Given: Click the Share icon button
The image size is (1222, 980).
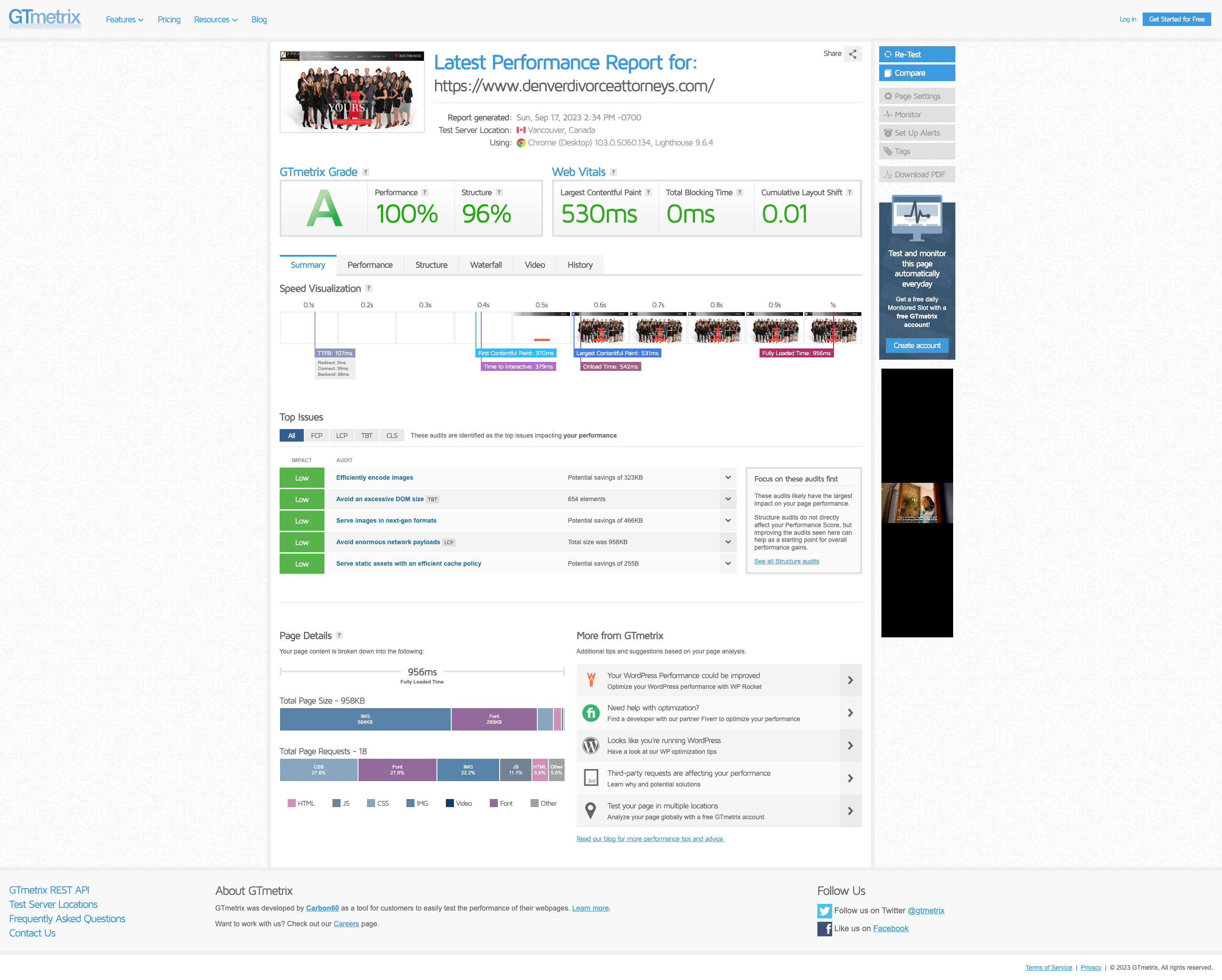Looking at the screenshot, I should pos(852,54).
